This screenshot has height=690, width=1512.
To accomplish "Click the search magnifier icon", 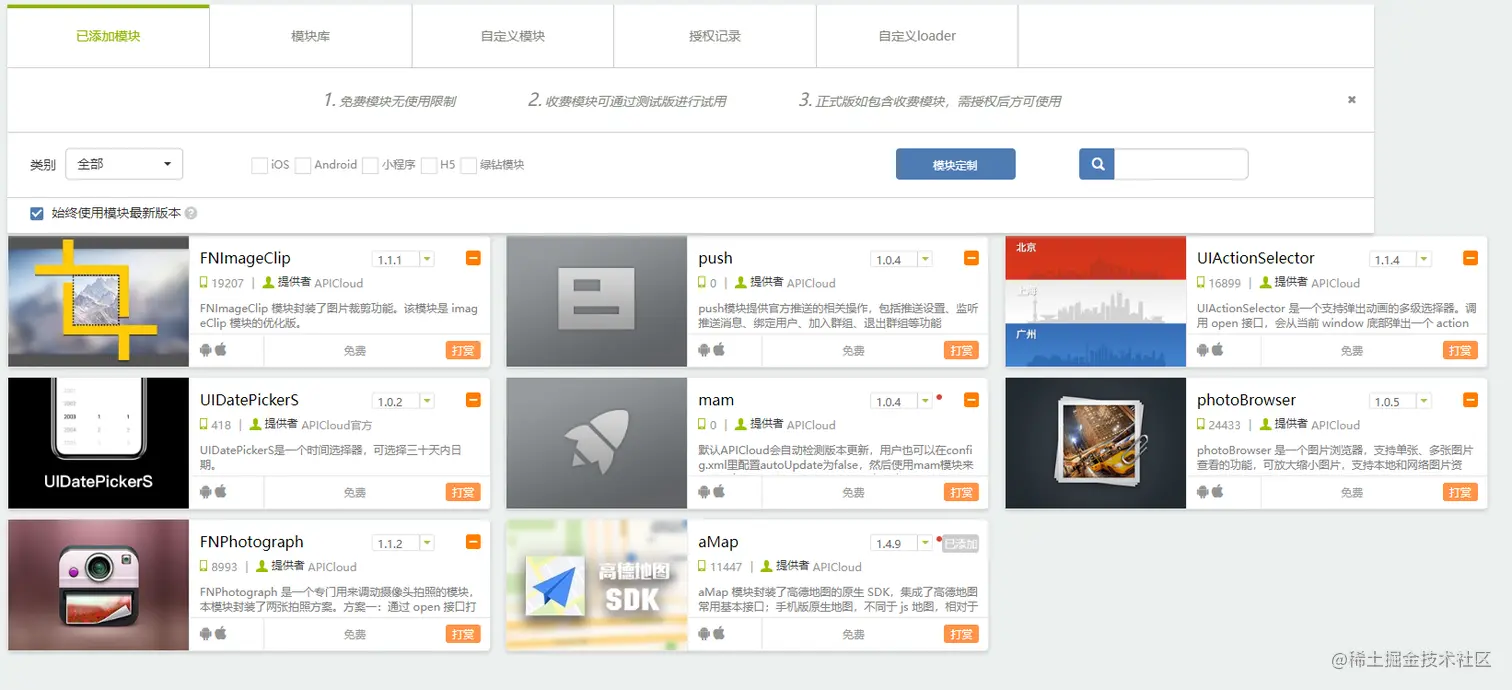I will pos(1097,165).
